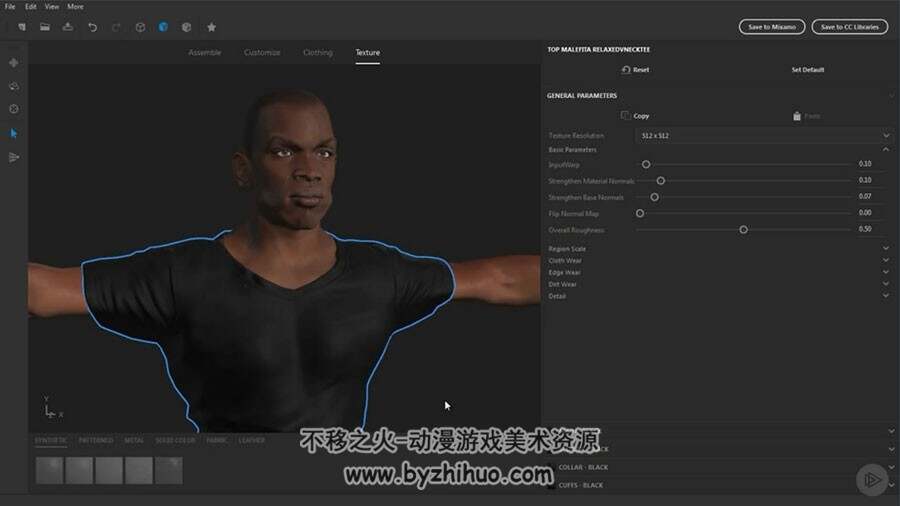This screenshot has width=900, height=506.
Task: Select the Texture tab
Action: click(x=367, y=52)
